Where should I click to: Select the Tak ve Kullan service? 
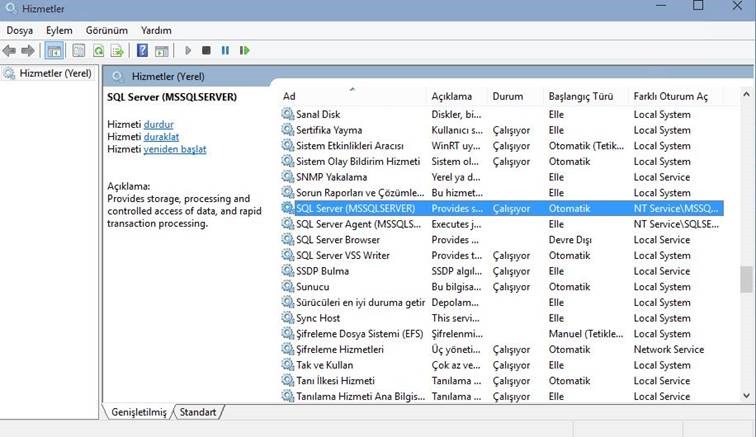[324, 365]
